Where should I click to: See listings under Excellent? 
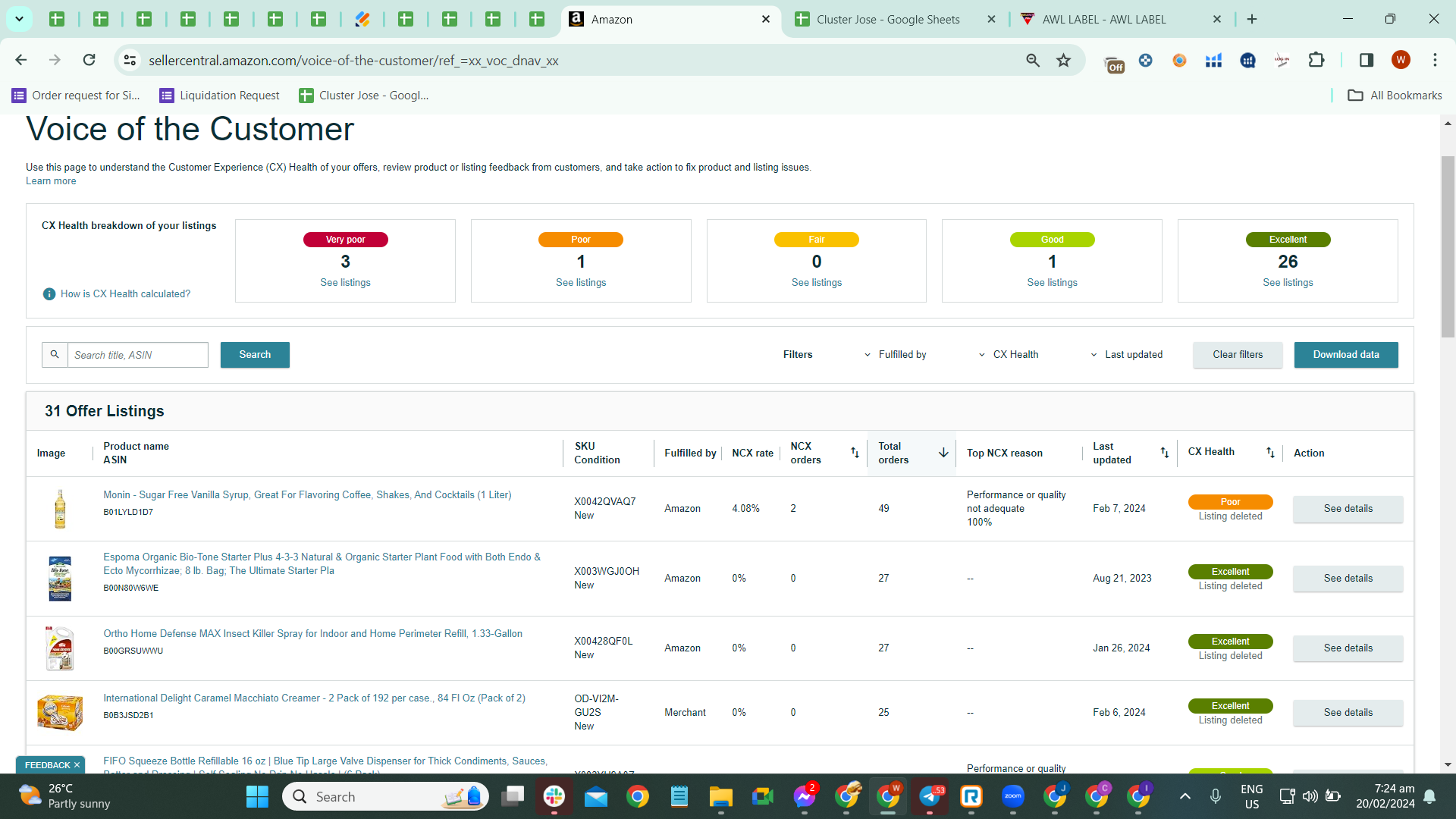coord(1288,283)
